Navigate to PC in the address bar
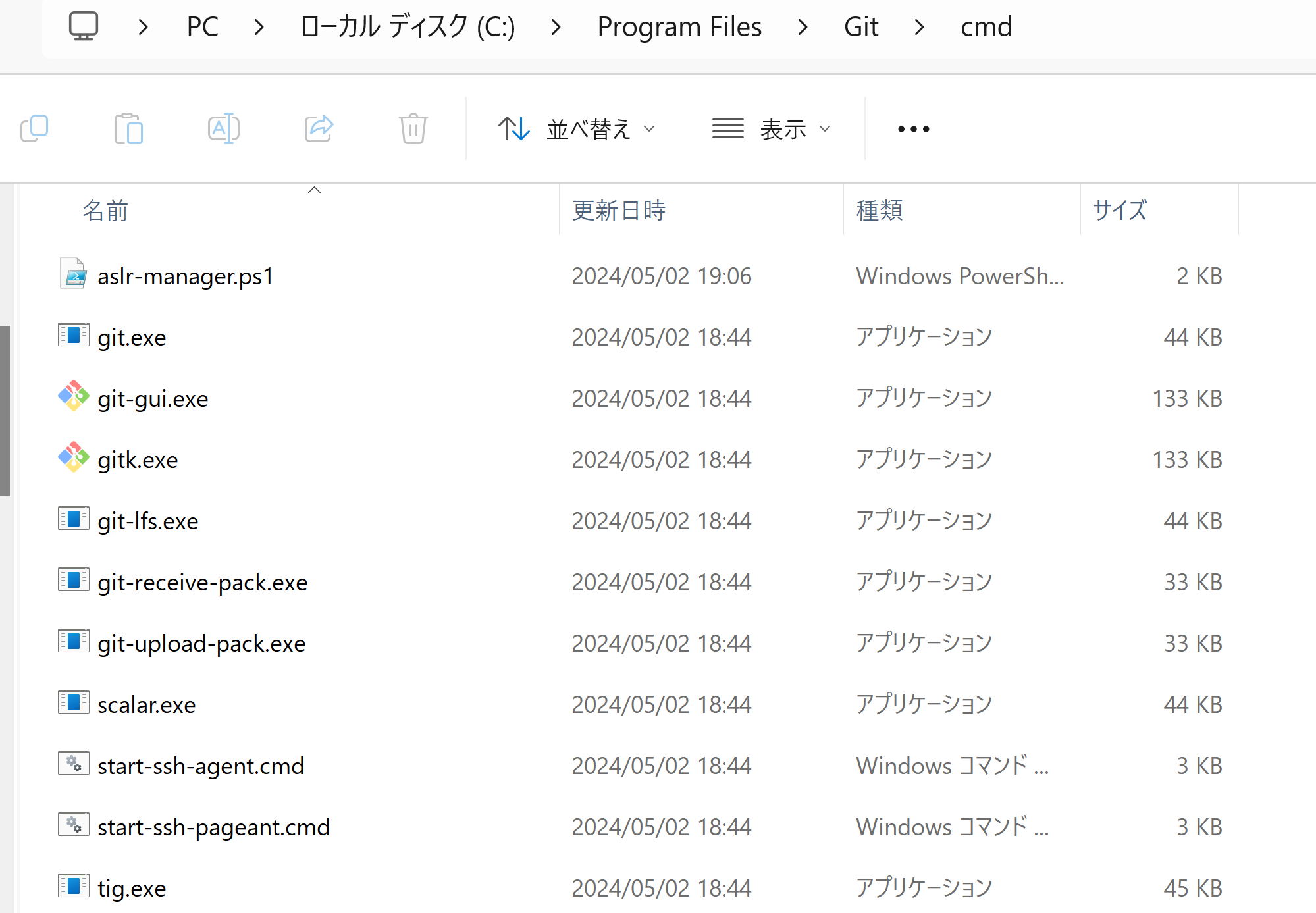This screenshot has width=1316, height=913. coord(202,27)
